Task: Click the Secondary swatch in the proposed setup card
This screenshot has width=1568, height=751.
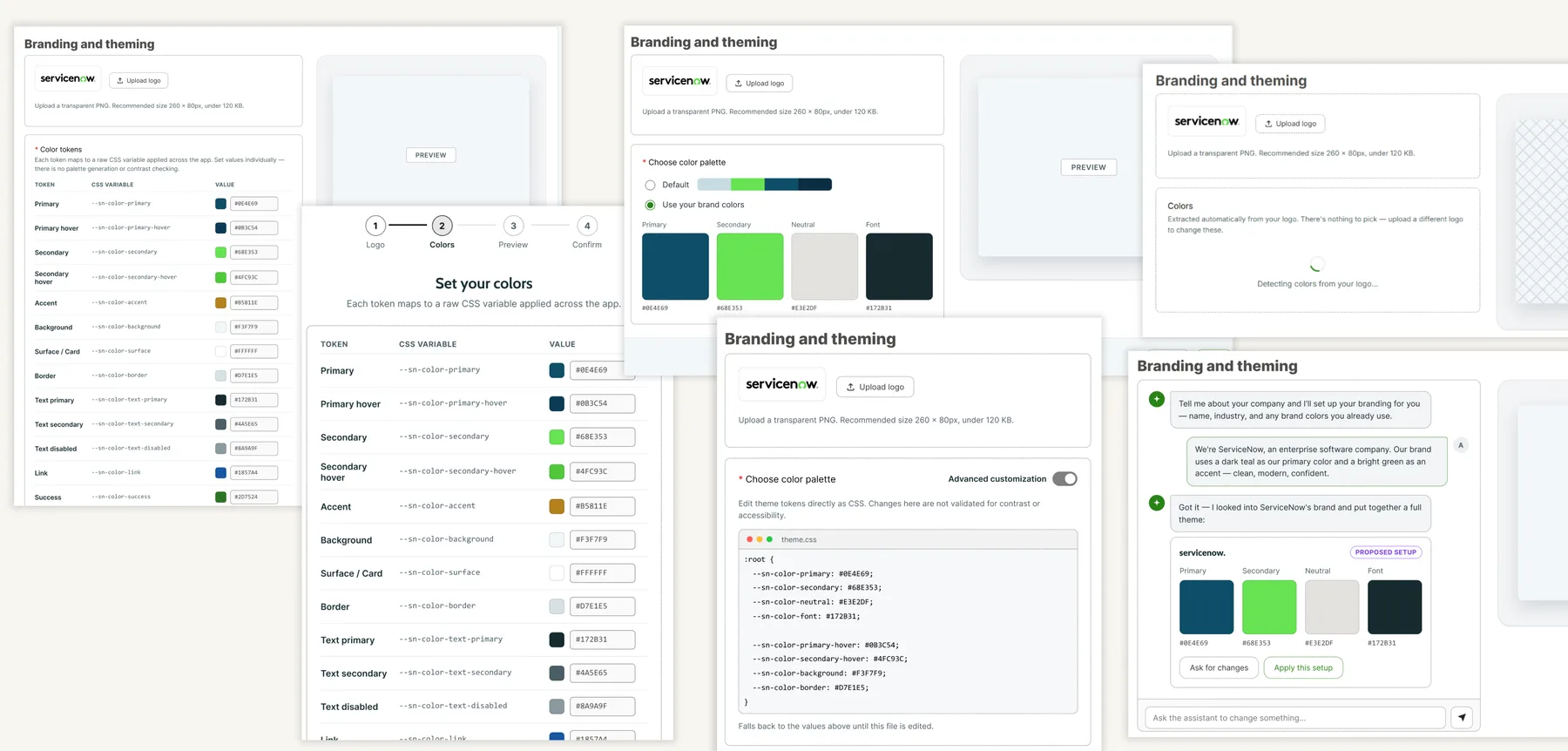Action: tap(1269, 607)
